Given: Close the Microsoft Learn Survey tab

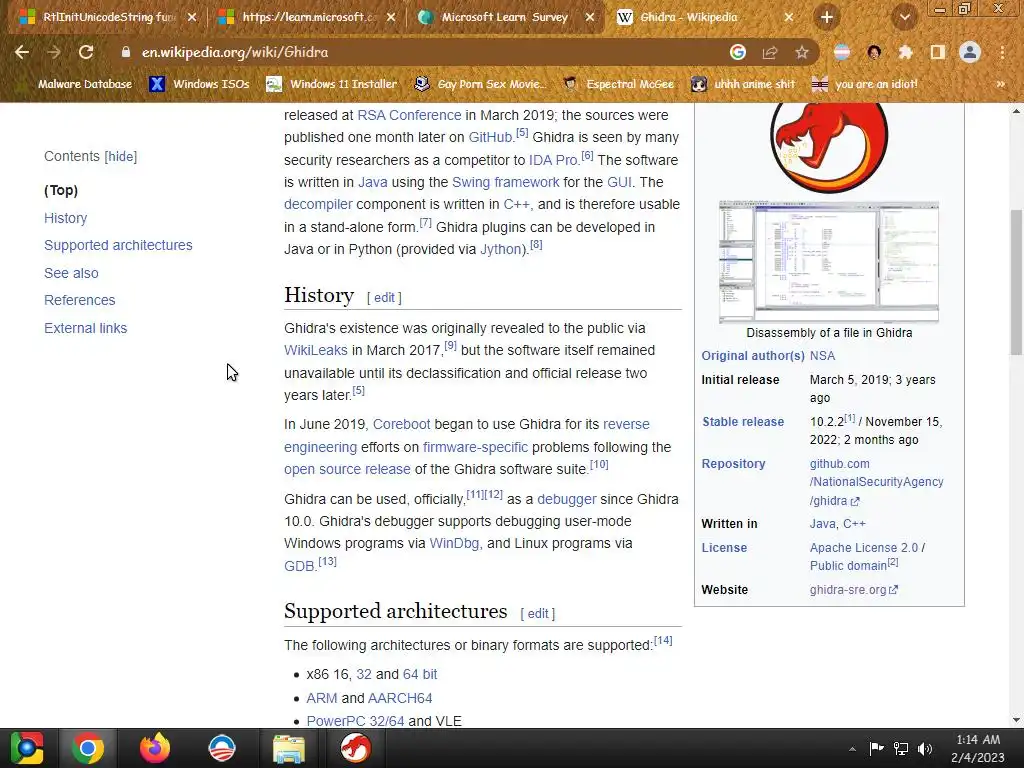Looking at the screenshot, I should [x=590, y=18].
